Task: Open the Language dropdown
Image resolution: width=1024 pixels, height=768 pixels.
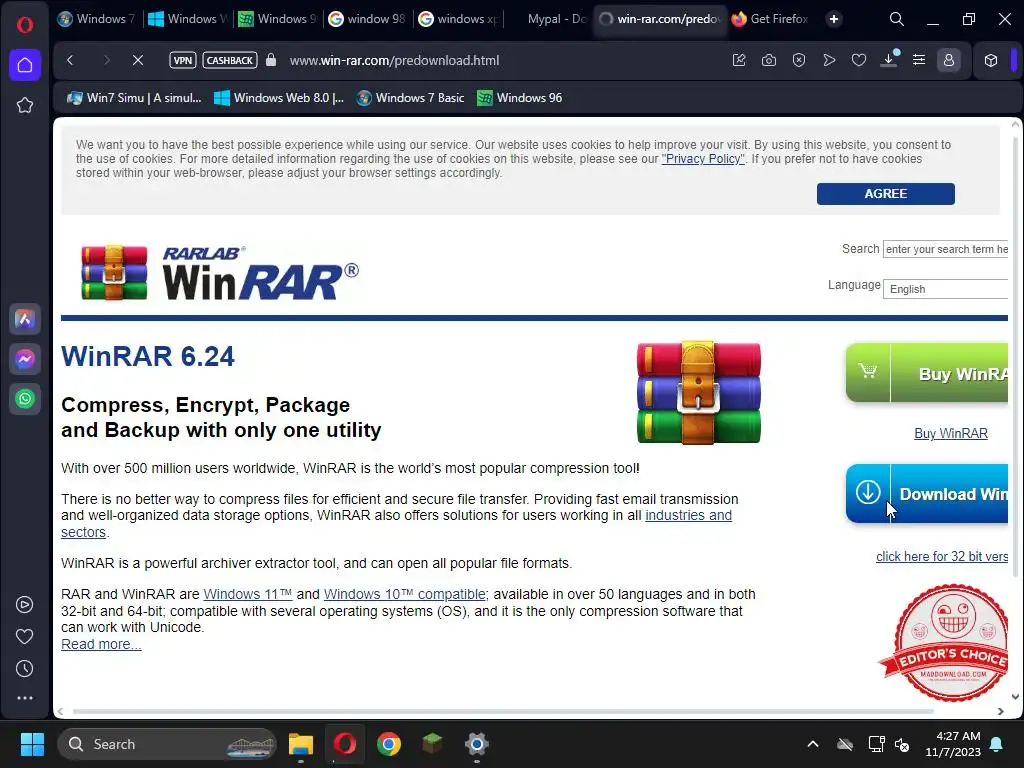Action: point(946,289)
